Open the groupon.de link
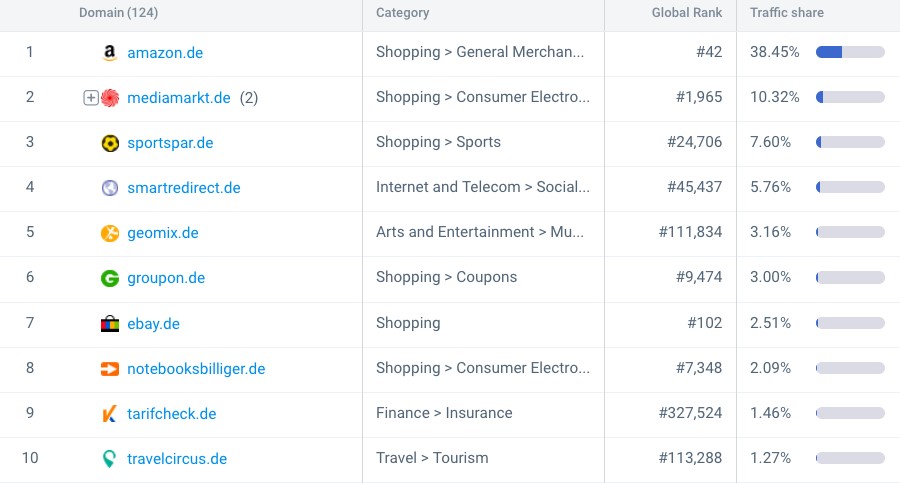 pos(166,278)
